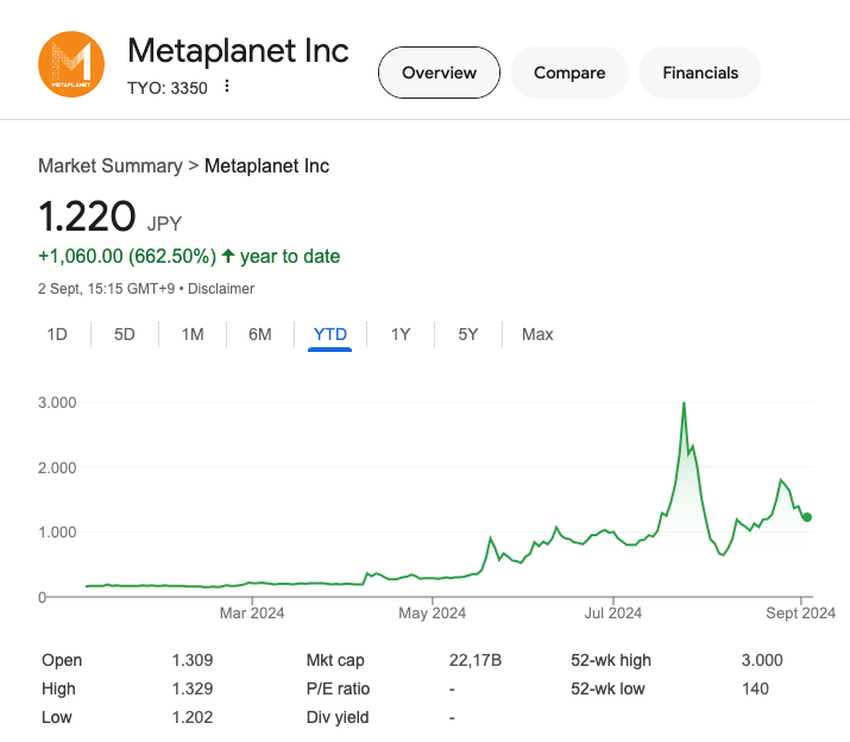The width and height of the screenshot is (850, 742).
Task: Click the Market Summary breadcrumb link
Action: tap(110, 166)
